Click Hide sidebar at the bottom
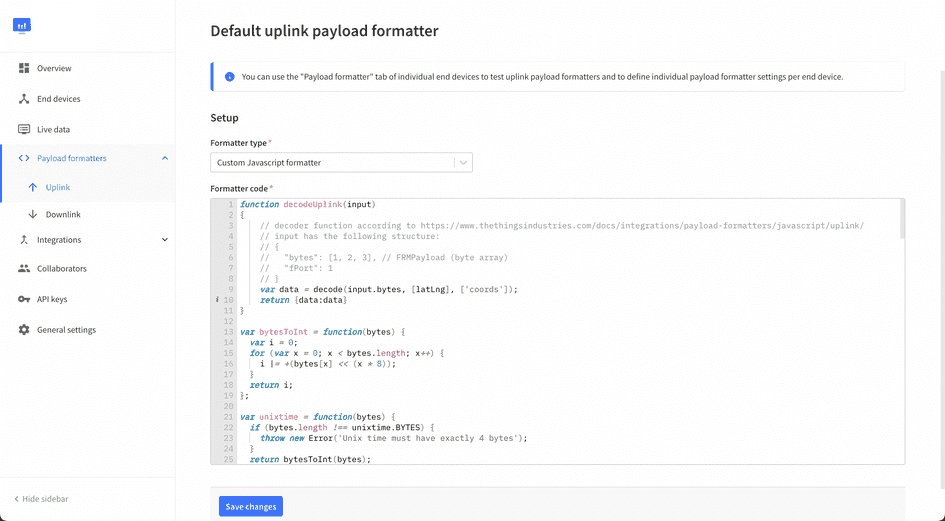945x521 pixels. [41, 499]
